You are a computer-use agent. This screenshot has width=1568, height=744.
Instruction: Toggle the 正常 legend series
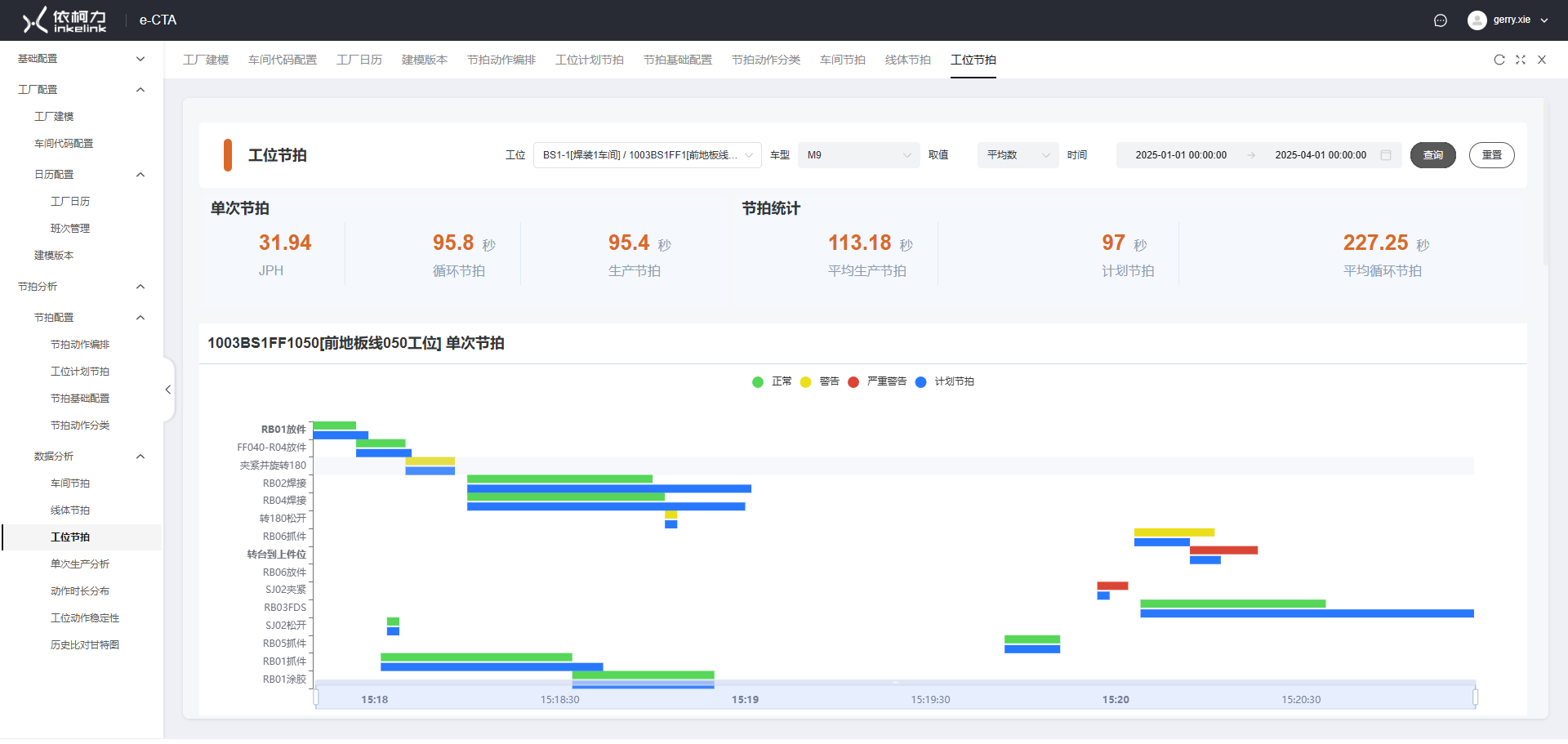(x=772, y=381)
